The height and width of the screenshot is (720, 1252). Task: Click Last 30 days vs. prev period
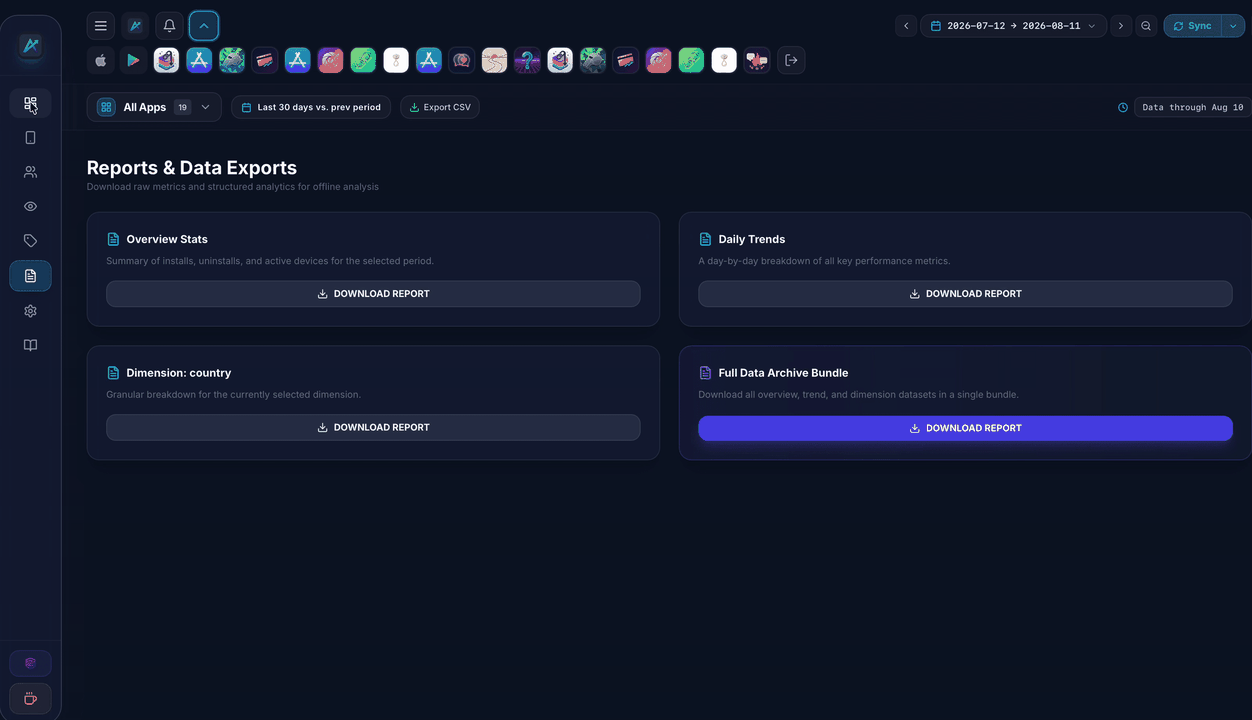pos(311,107)
